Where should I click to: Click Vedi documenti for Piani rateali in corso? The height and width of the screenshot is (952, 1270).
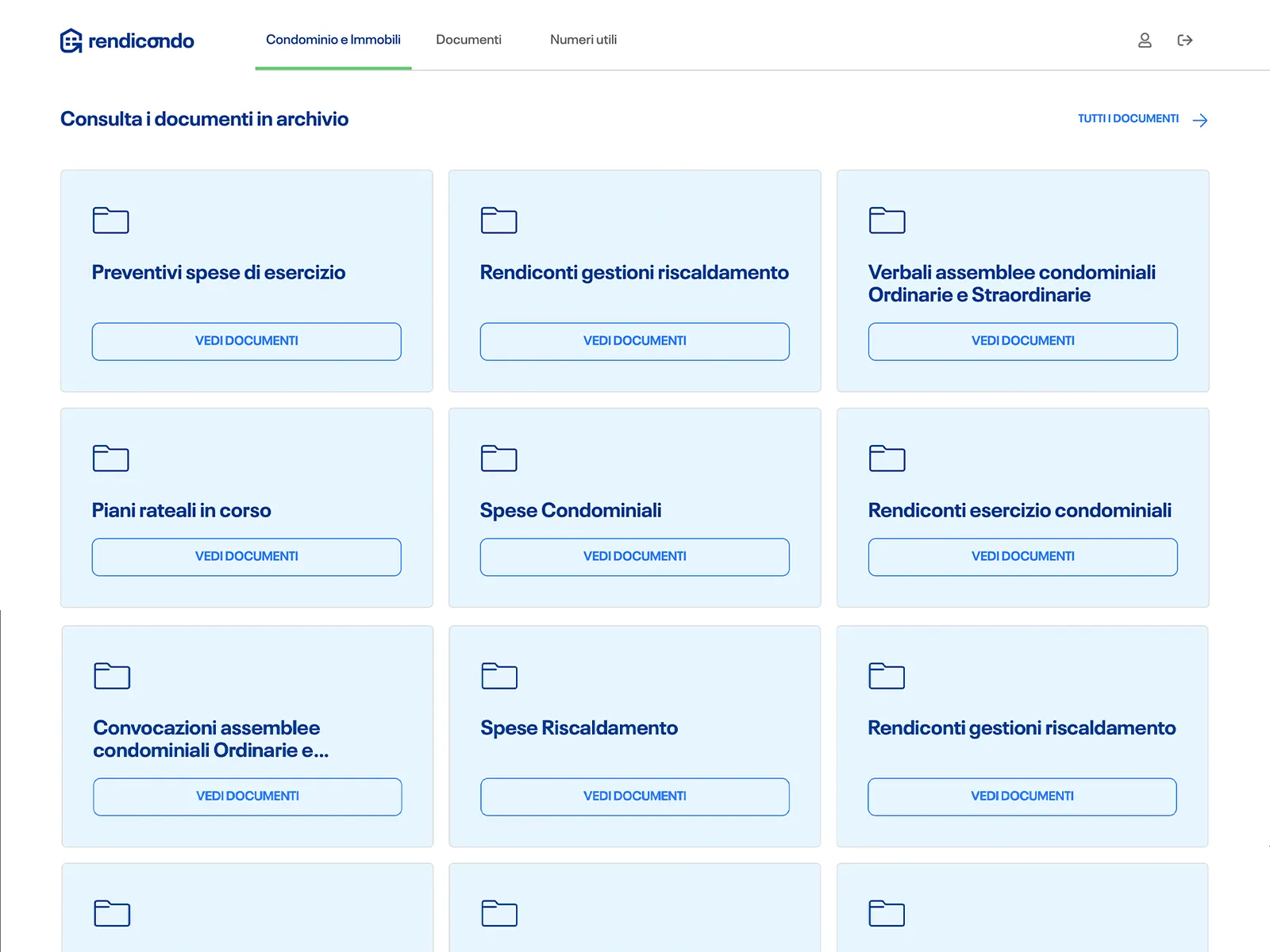tap(247, 557)
